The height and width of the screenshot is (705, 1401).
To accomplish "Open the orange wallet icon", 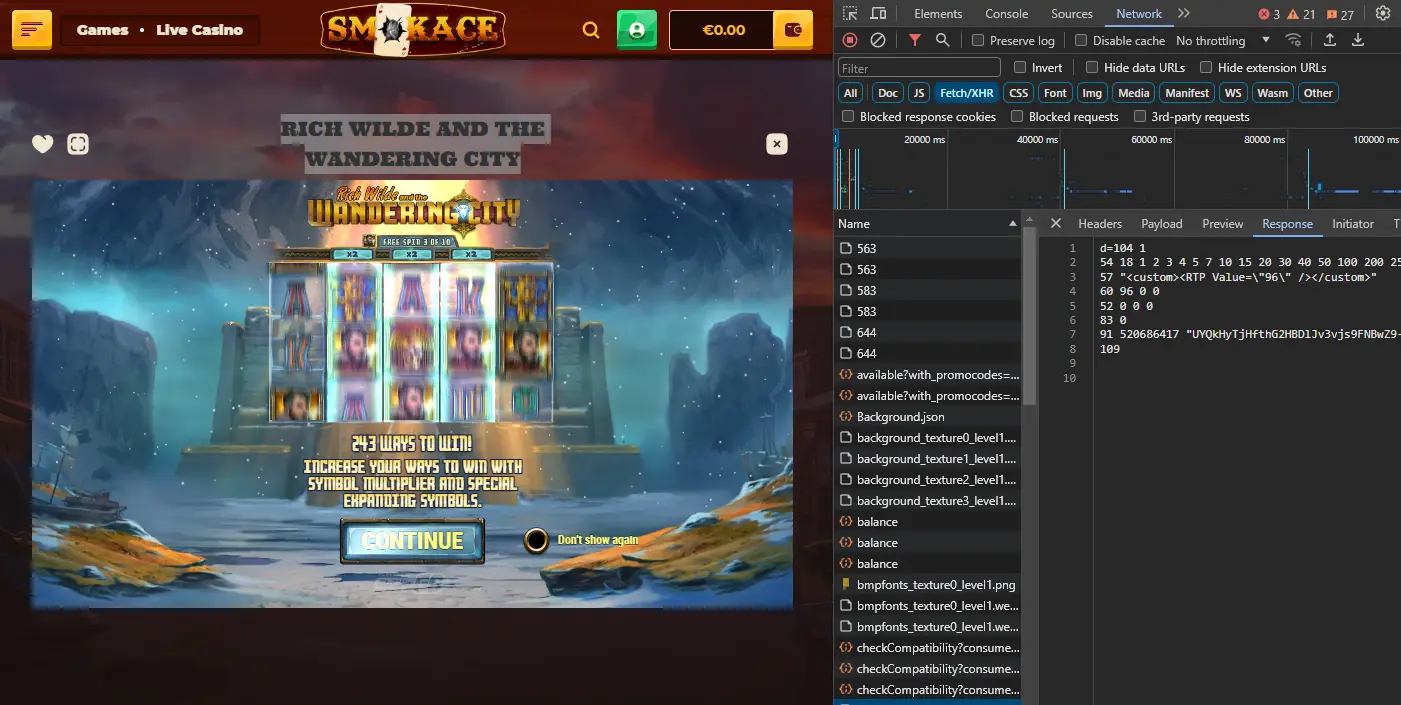I will pos(794,30).
